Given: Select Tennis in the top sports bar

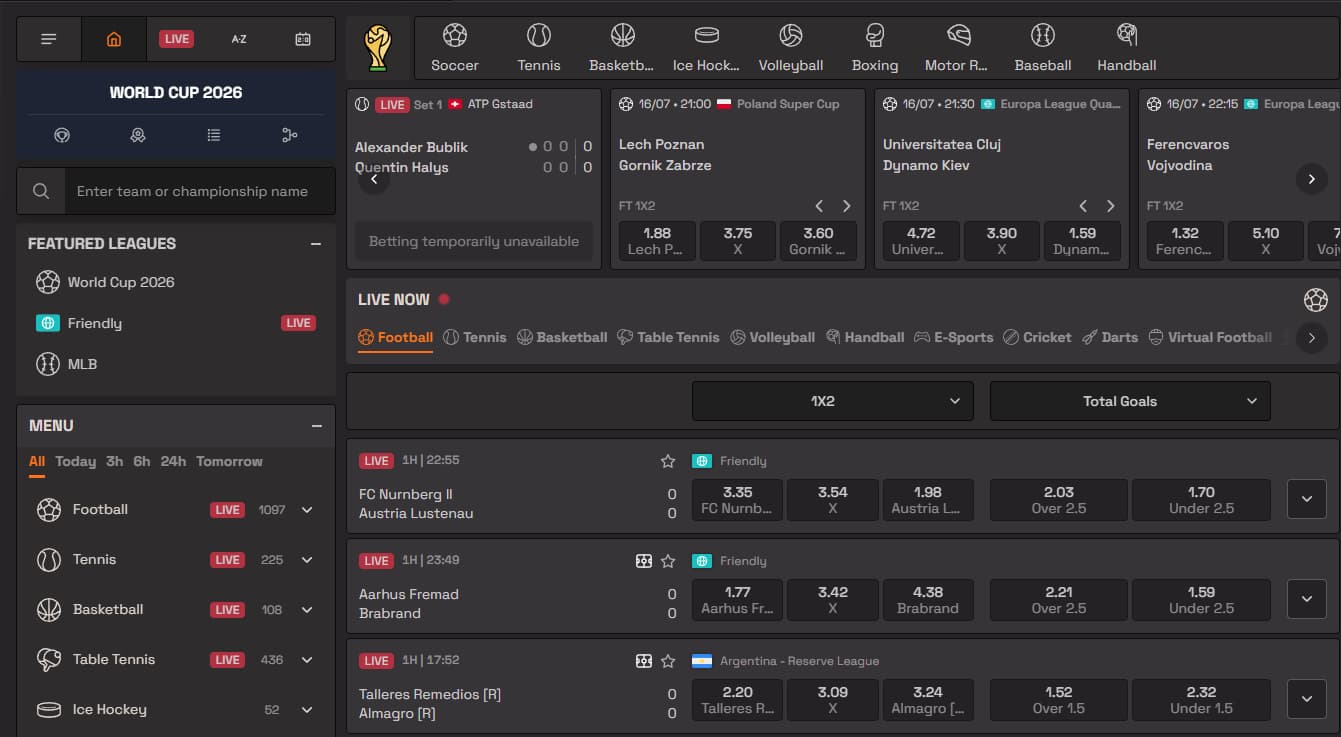Looking at the screenshot, I should click(x=539, y=48).
